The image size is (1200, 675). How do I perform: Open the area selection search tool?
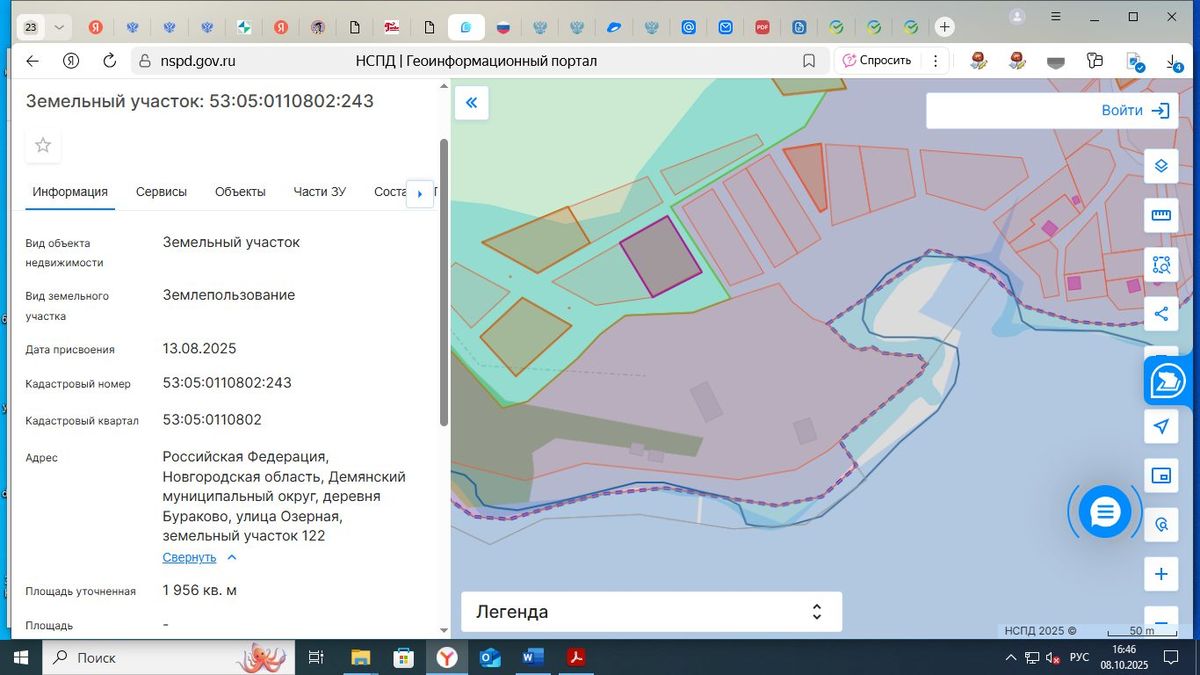pos(1161,265)
